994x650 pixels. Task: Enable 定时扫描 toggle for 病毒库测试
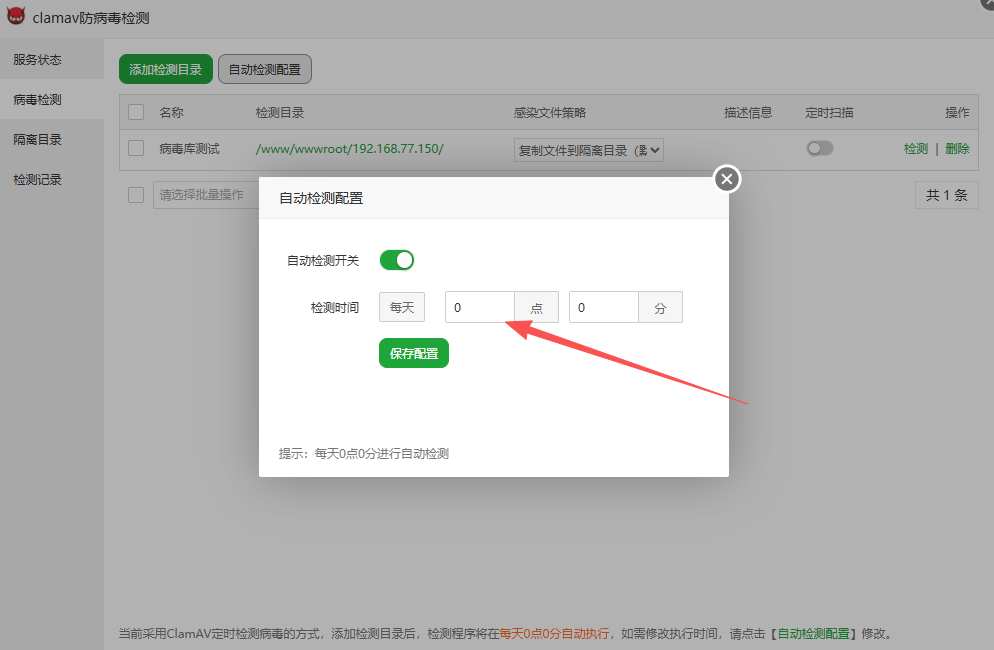pyautogui.click(x=820, y=149)
